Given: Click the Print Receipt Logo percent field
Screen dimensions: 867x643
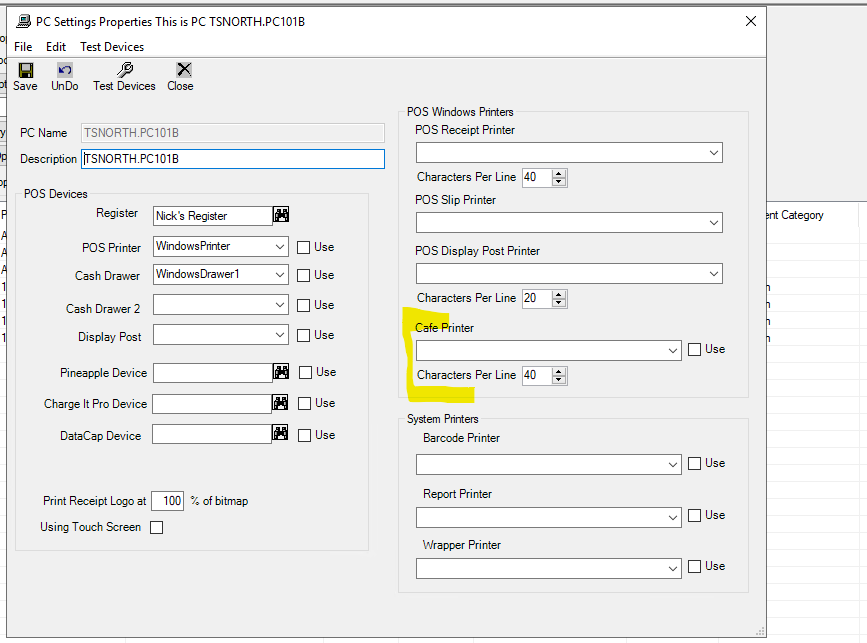Looking at the screenshot, I should 168,501.
